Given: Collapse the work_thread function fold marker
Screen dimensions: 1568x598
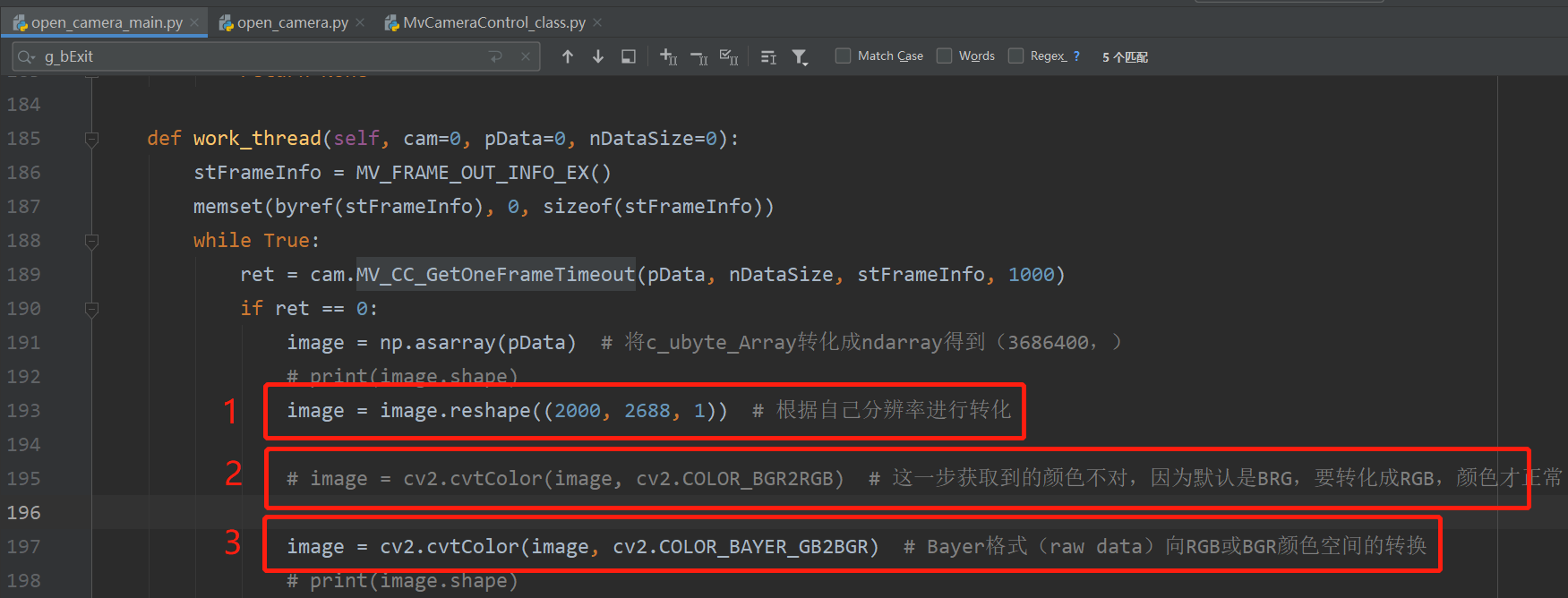Looking at the screenshot, I should pos(91,139).
